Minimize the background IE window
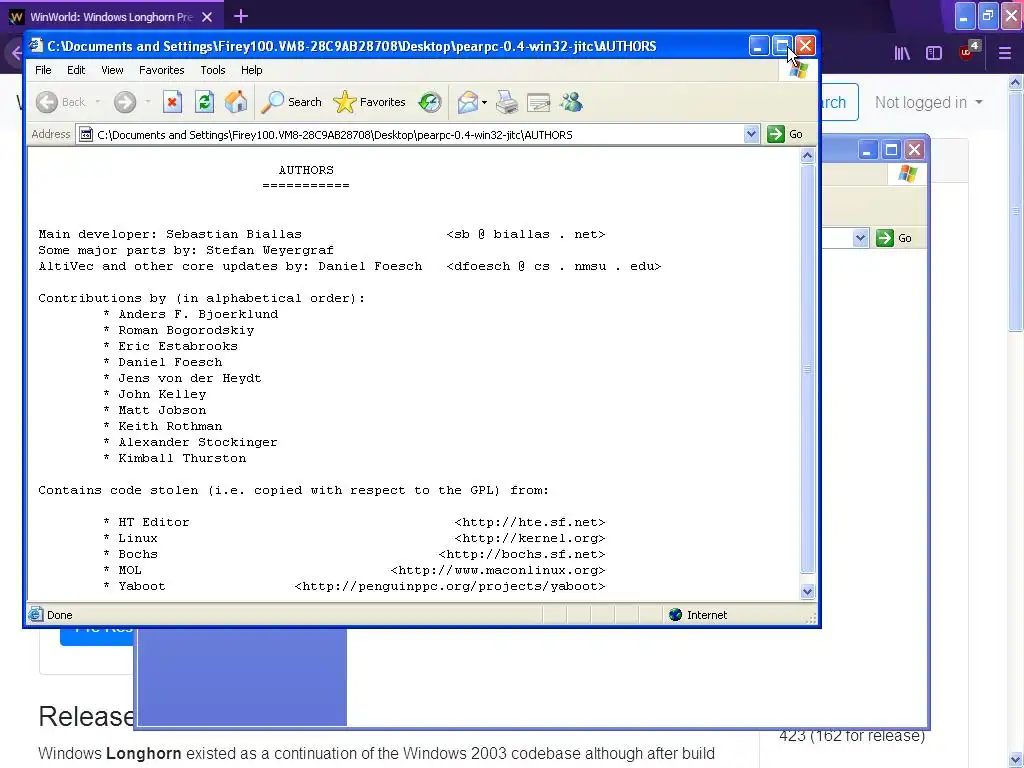Viewport: 1024px width, 768px height. tap(867, 150)
